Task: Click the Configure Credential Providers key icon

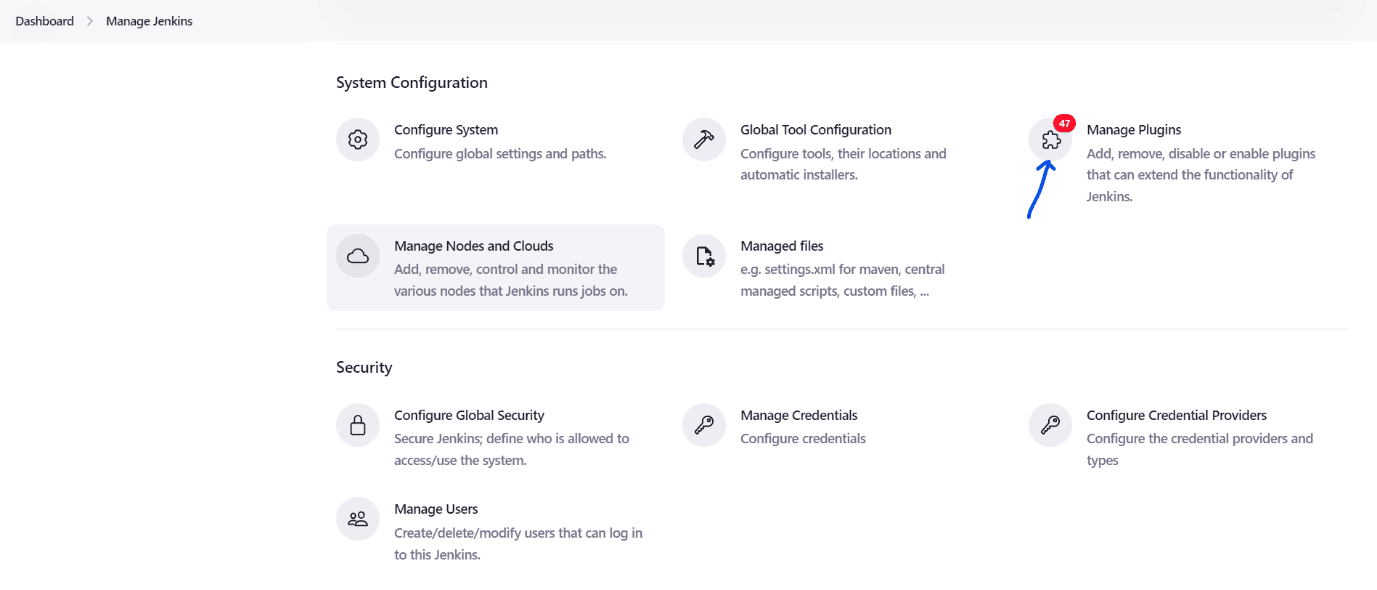Action: [x=1050, y=425]
